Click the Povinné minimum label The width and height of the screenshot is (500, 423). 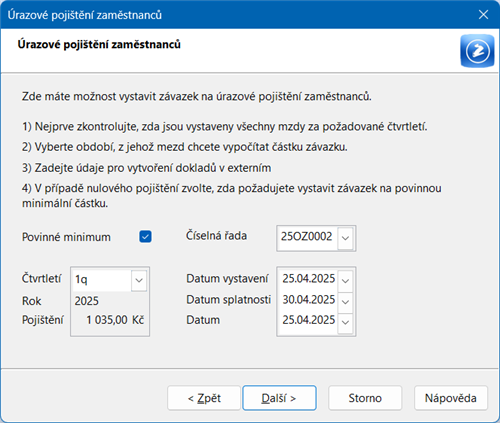tap(66, 237)
